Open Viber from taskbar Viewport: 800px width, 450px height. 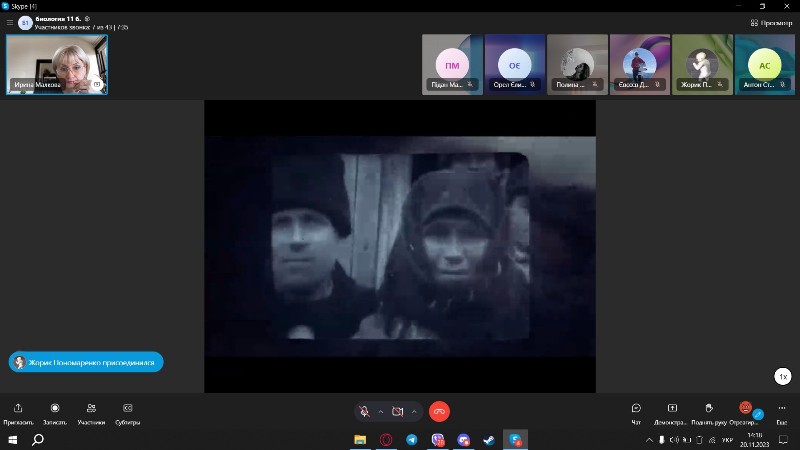pos(438,440)
